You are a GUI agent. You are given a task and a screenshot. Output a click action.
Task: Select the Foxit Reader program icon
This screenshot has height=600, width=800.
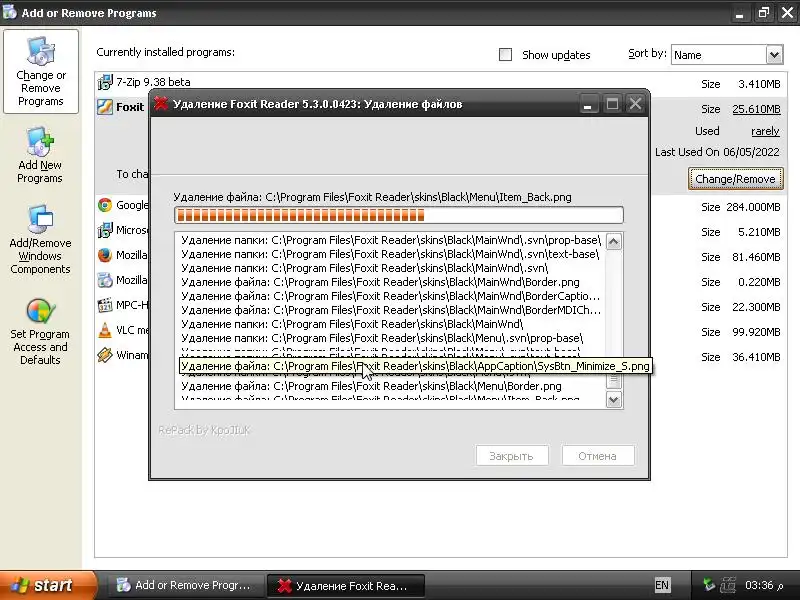click(105, 107)
